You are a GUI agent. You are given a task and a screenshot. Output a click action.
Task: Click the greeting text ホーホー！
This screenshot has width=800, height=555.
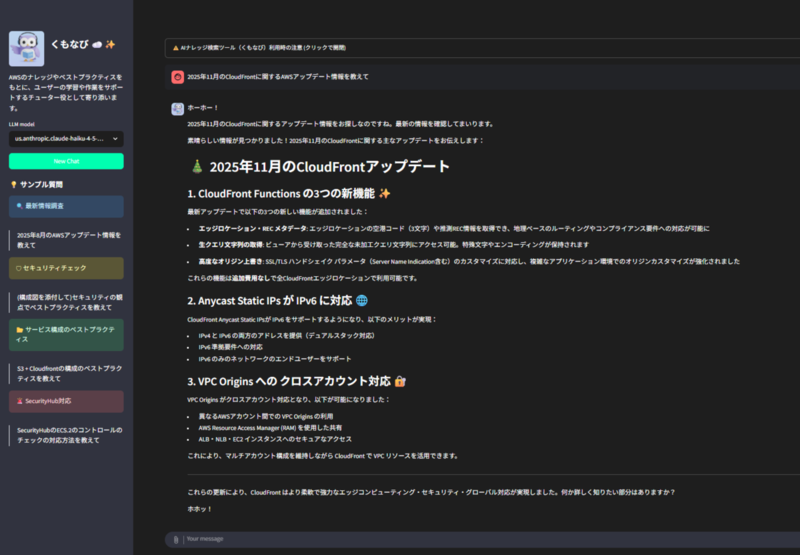203,108
